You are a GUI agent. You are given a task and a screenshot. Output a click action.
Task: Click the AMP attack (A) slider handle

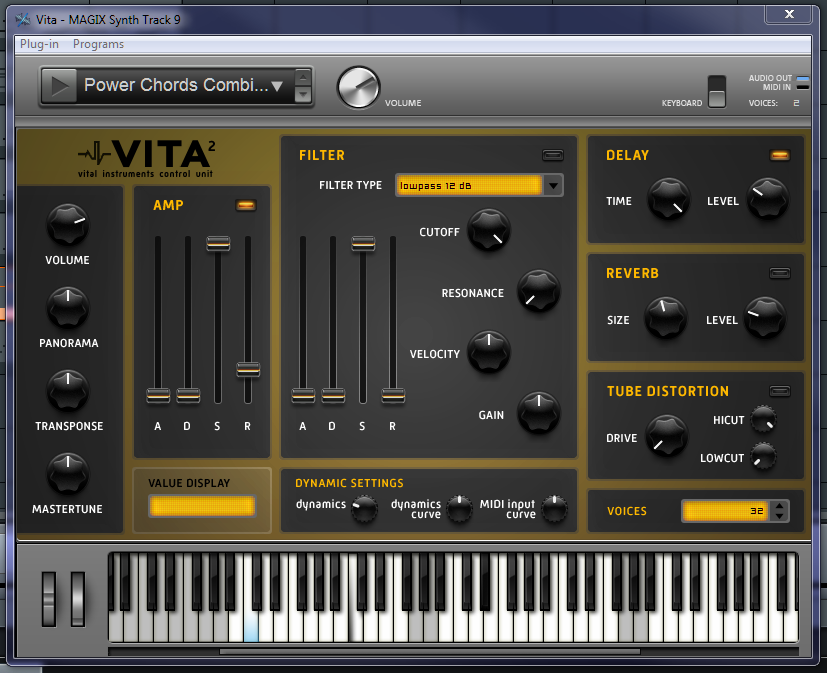(158, 395)
